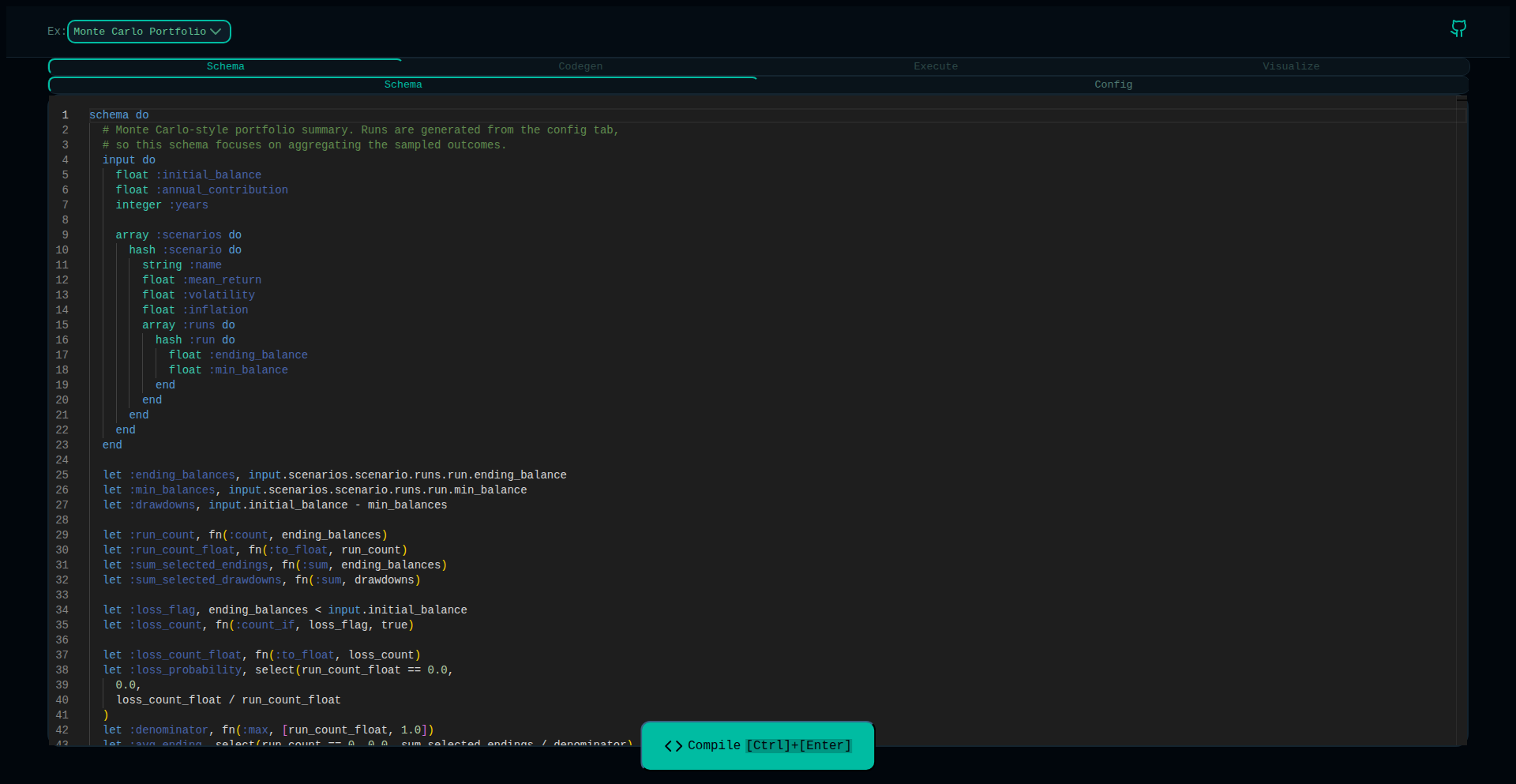The width and height of the screenshot is (1516, 784).
Task: Select the Schema sub-tab beside Config
Action: coord(403,84)
